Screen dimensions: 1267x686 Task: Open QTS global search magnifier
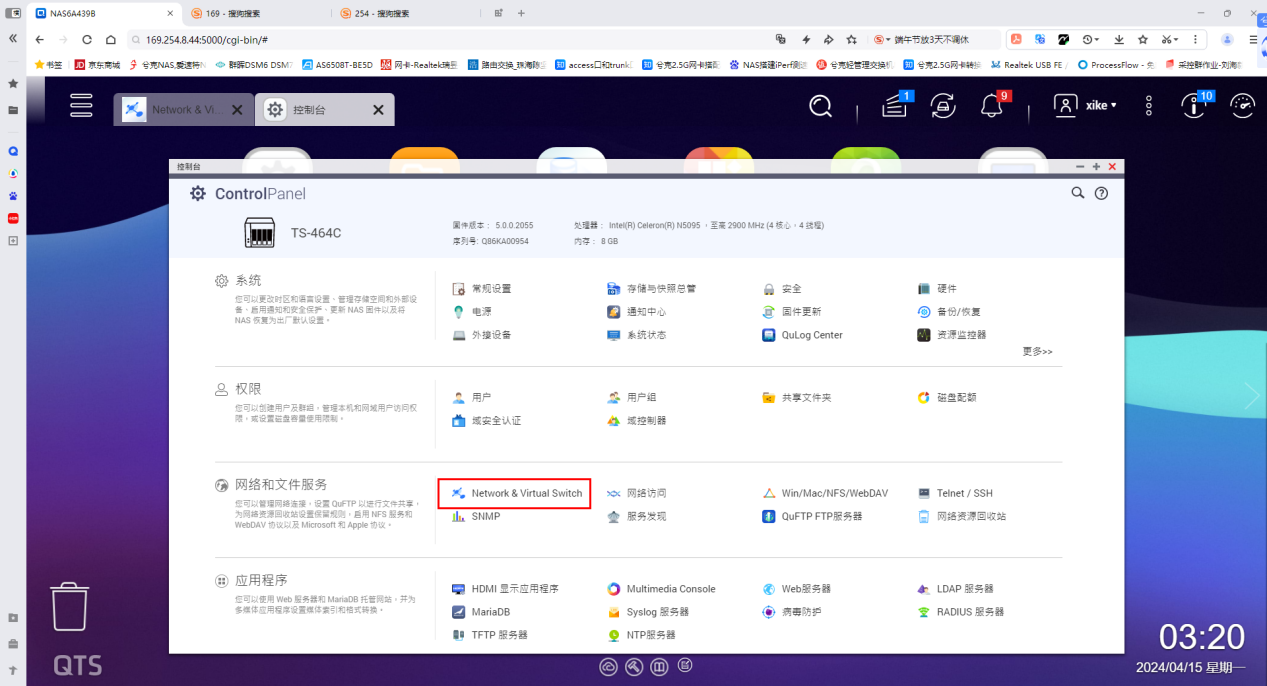[820, 106]
